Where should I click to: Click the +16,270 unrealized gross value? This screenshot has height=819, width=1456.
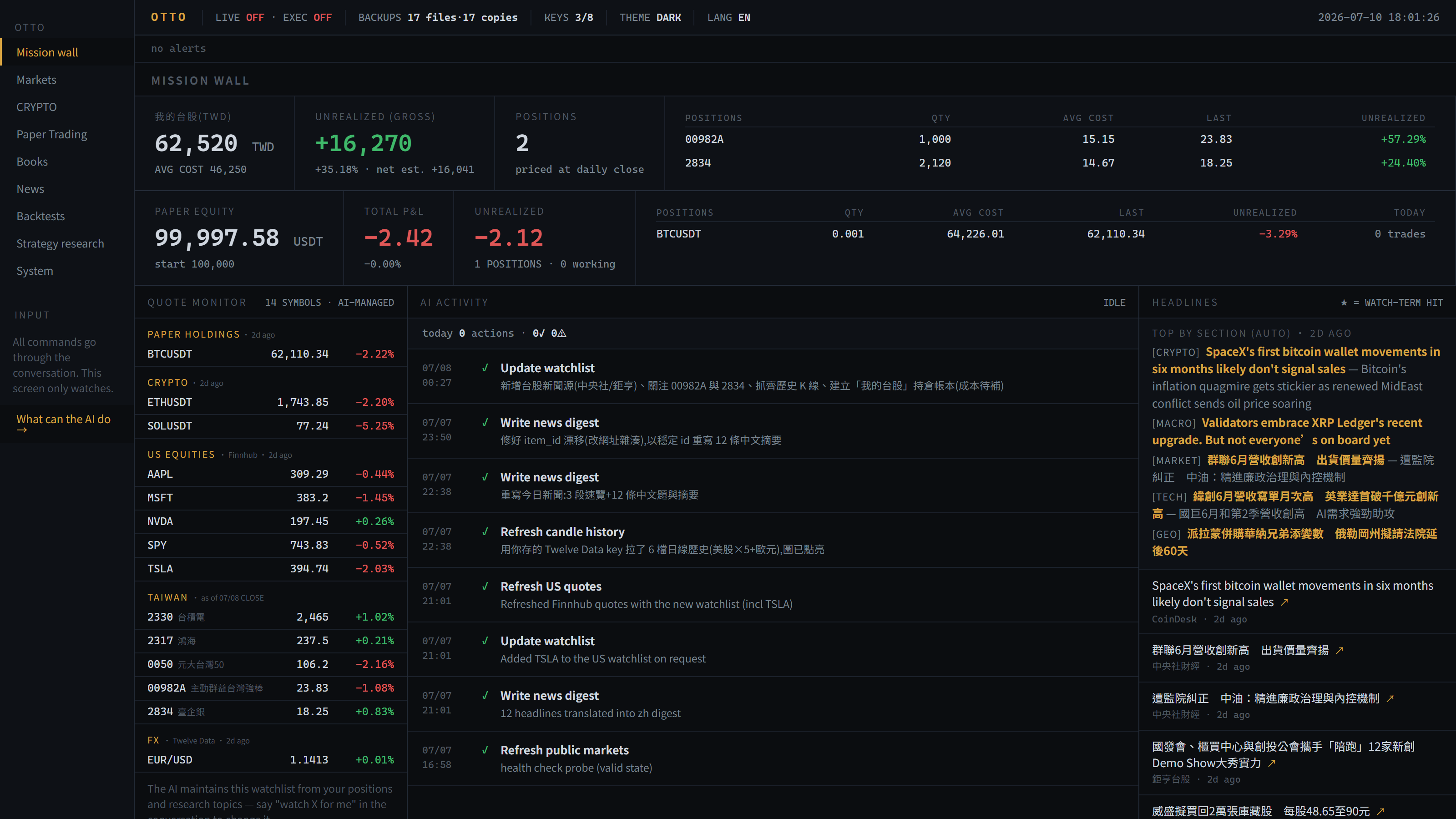coord(364,144)
